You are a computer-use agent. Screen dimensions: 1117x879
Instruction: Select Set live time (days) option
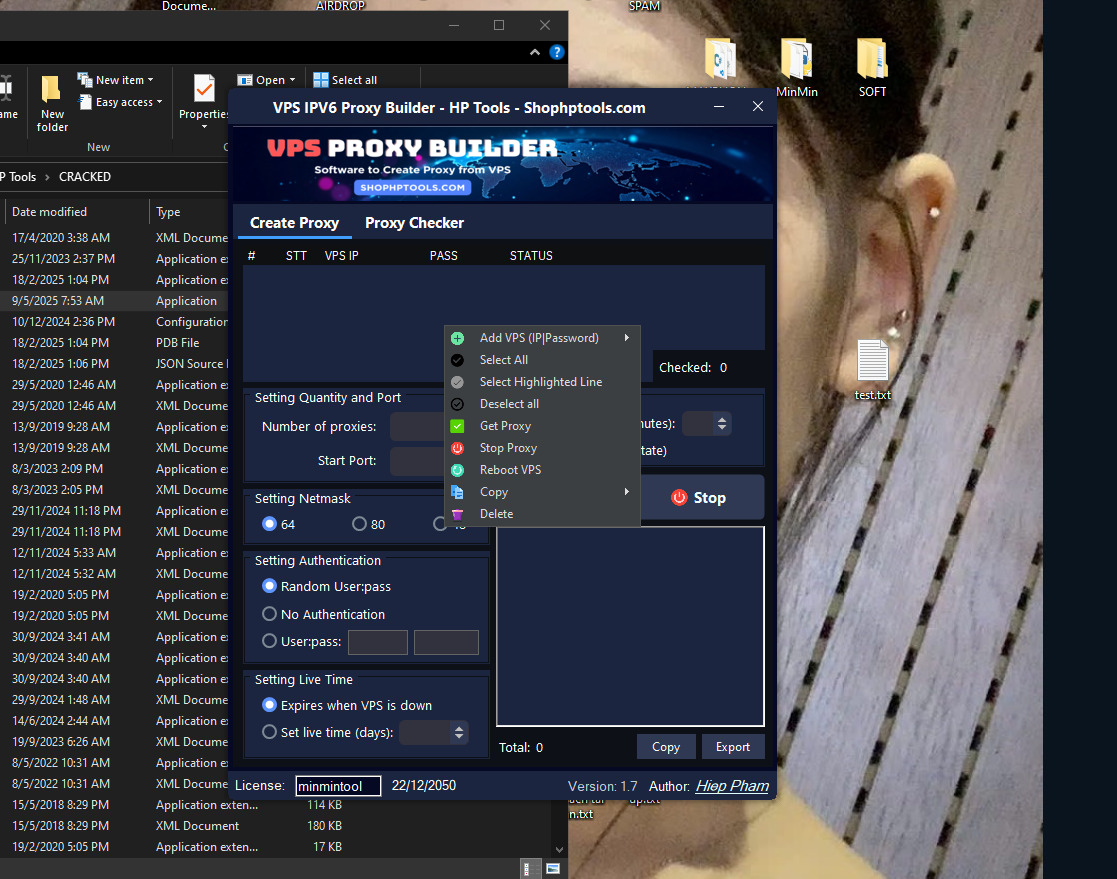[269, 732]
